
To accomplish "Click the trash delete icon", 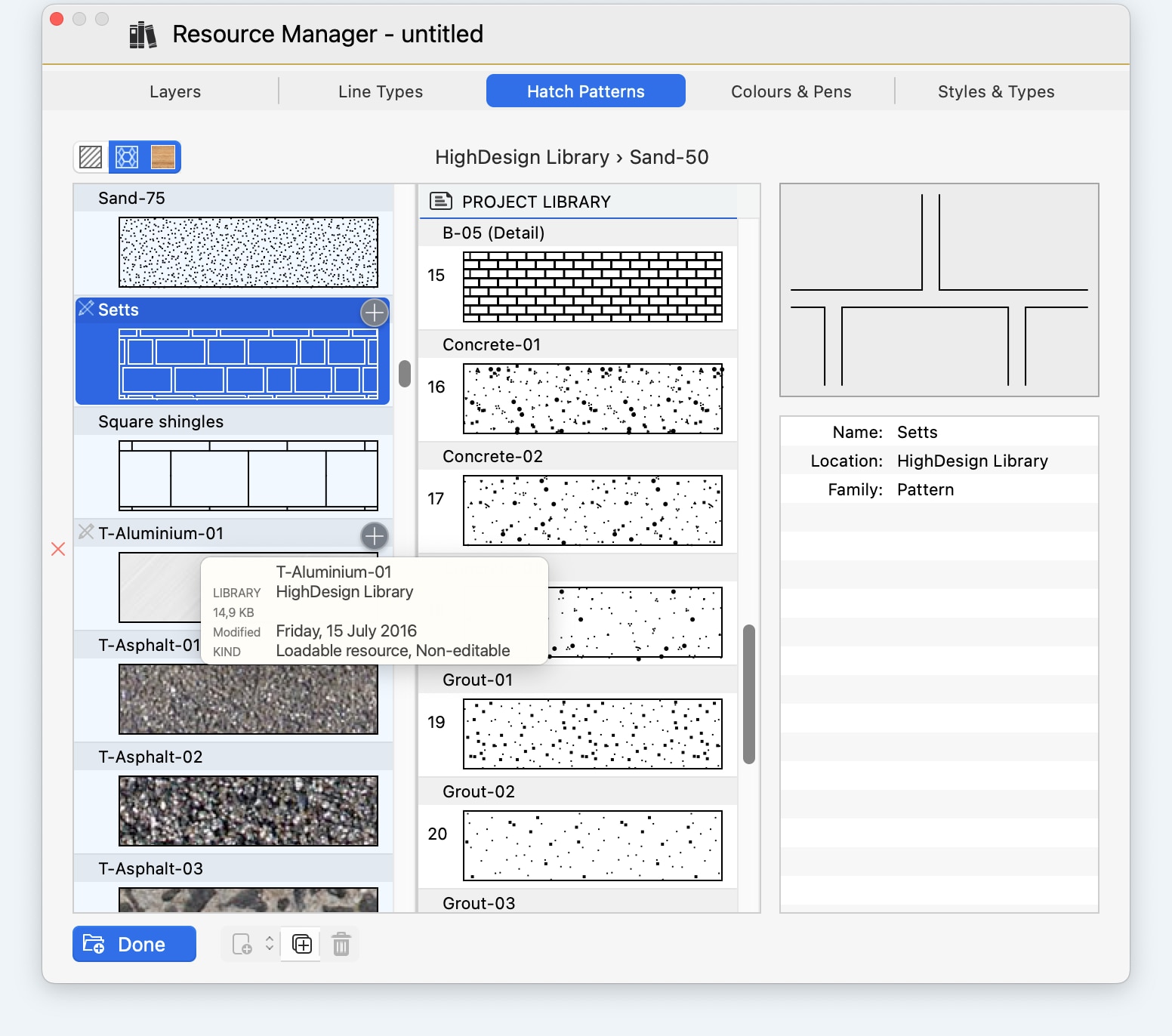I will [341, 944].
